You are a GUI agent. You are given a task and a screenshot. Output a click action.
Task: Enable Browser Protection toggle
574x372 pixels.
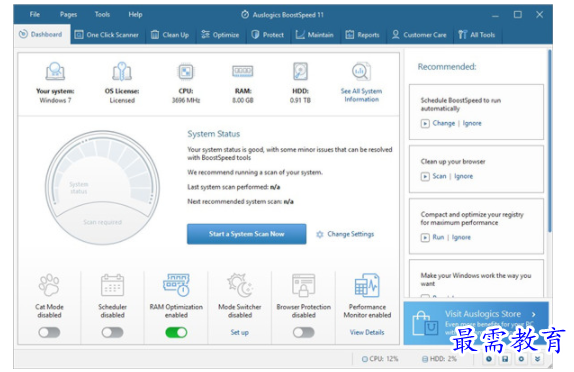[303, 332]
